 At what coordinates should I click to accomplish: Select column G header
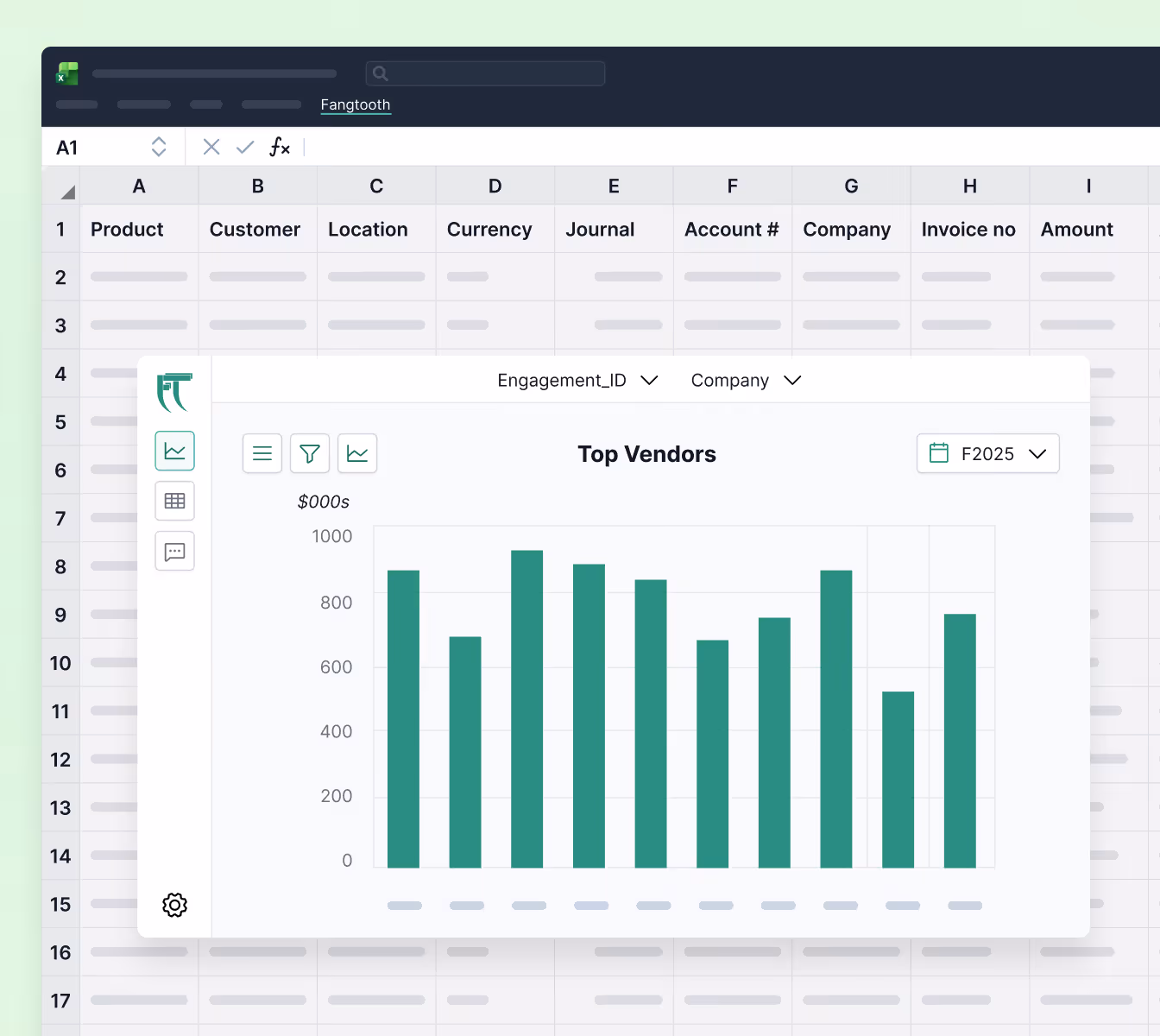tap(851, 186)
